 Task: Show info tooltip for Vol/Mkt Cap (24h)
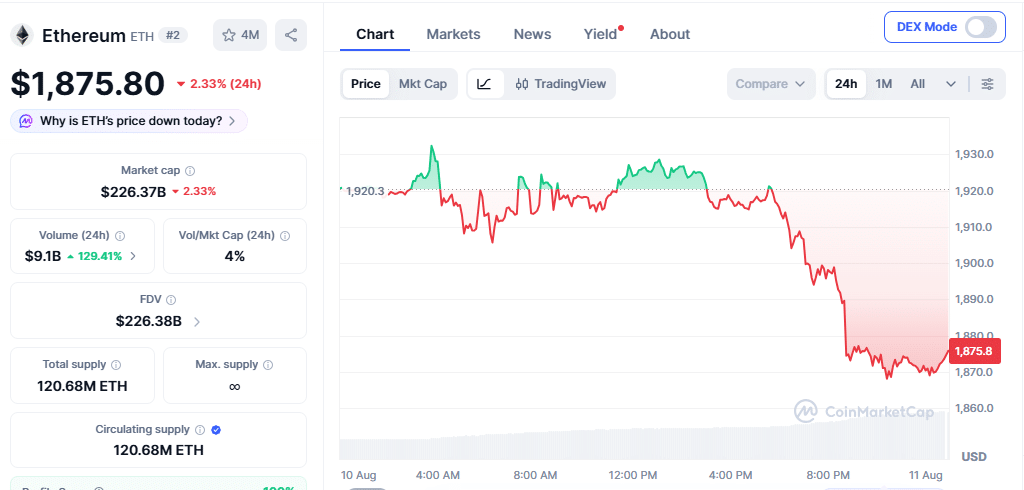point(285,236)
